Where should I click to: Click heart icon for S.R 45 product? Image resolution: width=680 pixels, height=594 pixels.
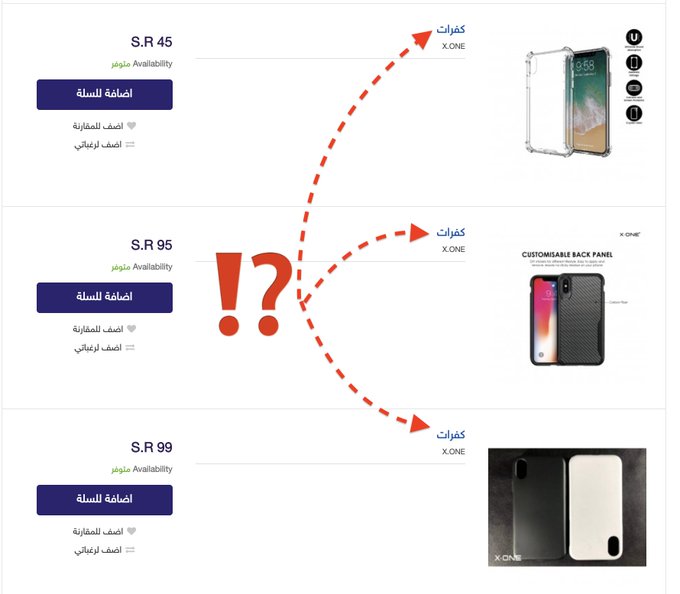pos(131,126)
